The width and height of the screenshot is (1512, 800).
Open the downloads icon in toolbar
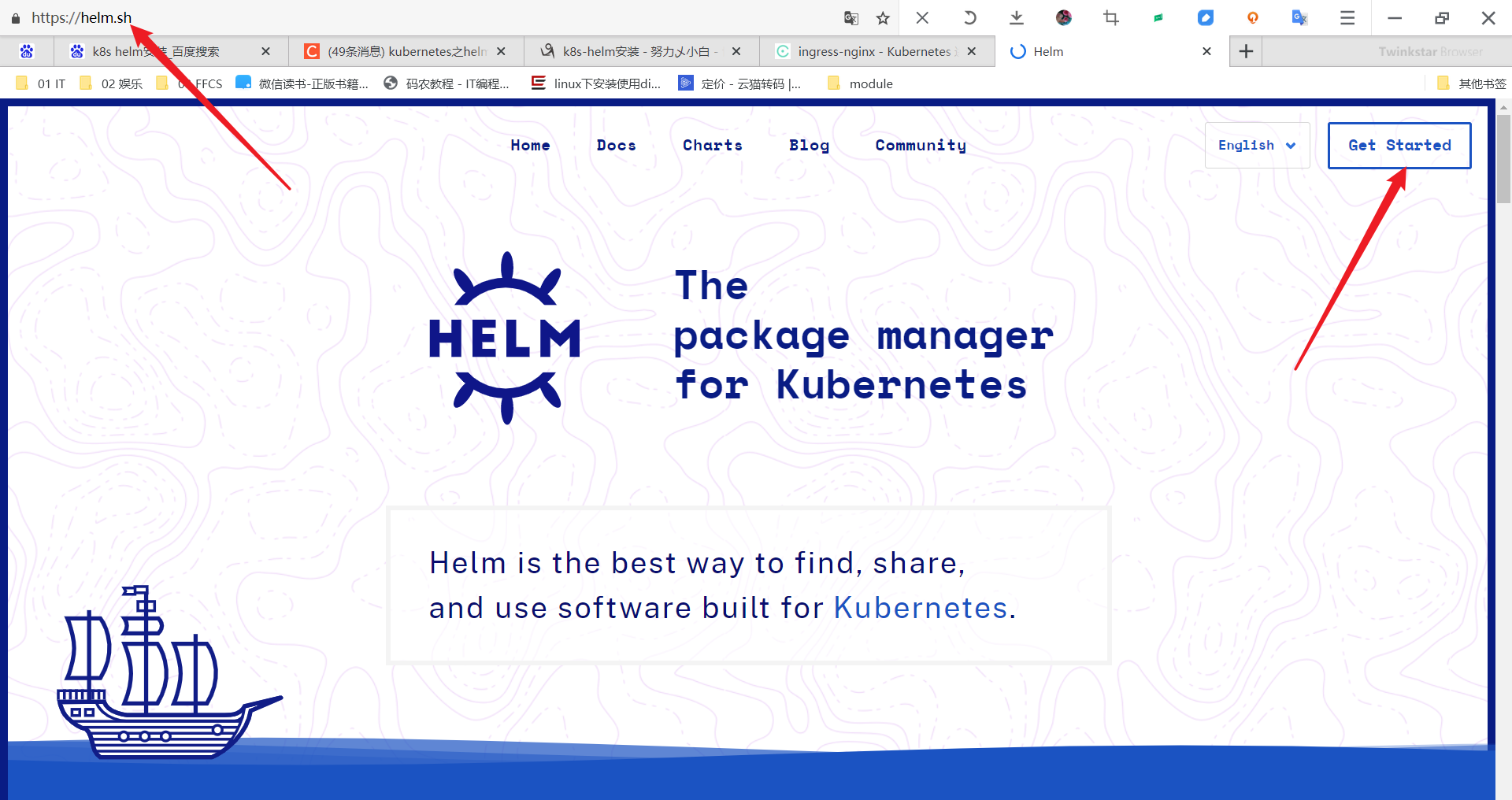(1017, 17)
